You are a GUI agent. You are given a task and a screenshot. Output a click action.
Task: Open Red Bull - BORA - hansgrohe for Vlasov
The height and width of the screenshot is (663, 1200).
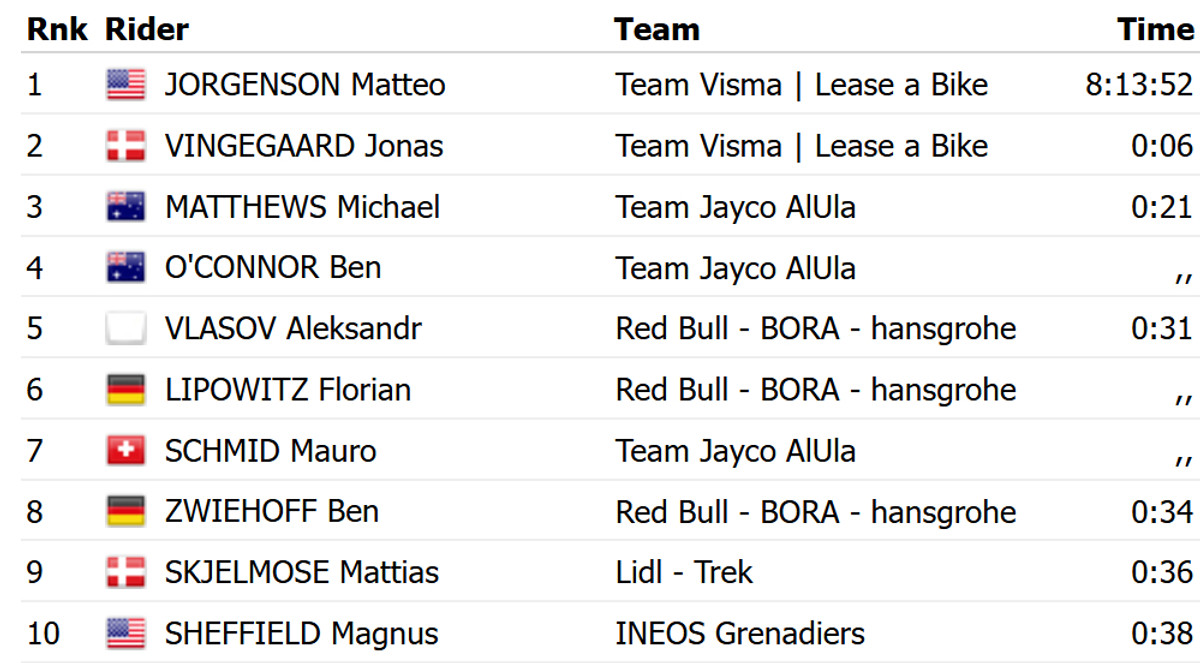(x=815, y=329)
